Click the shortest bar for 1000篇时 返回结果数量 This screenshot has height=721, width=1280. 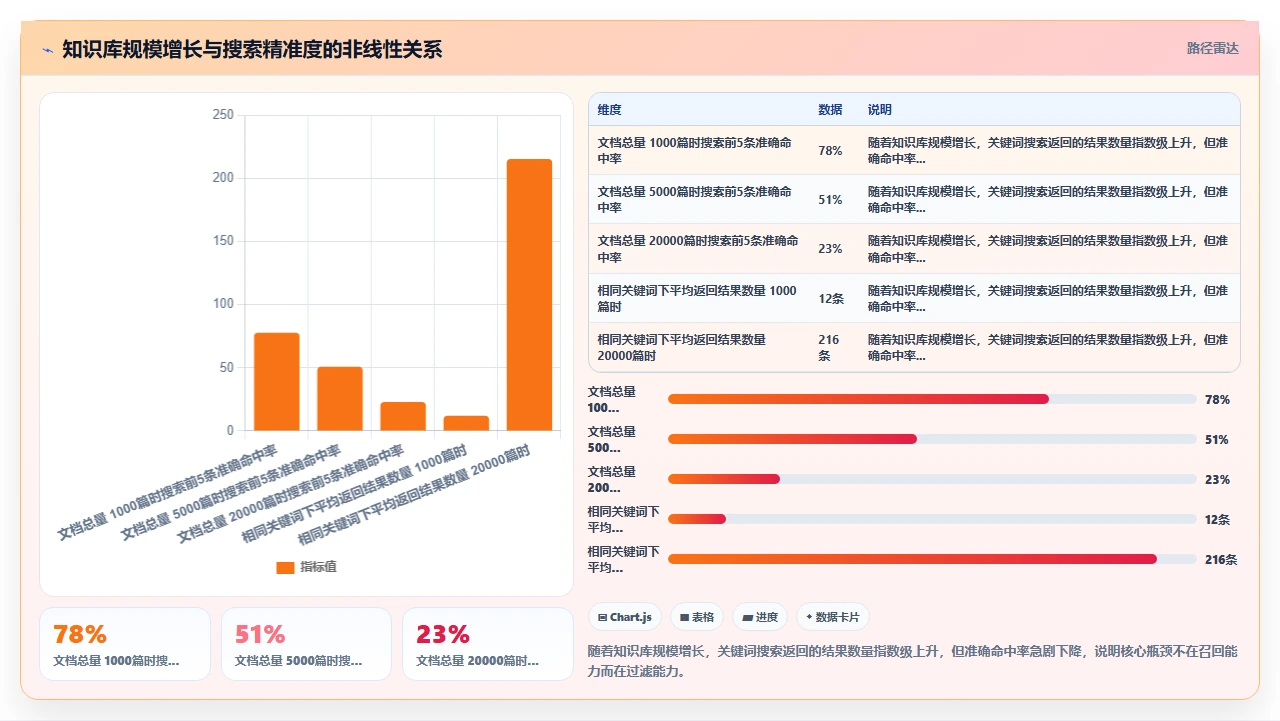pos(466,423)
